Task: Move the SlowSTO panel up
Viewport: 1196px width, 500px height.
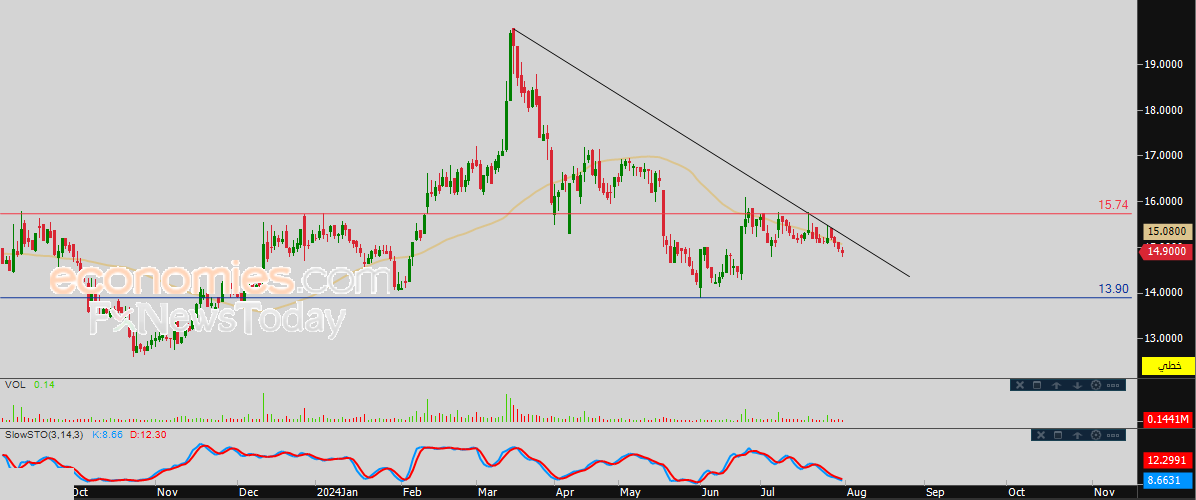Action: coord(1078,434)
